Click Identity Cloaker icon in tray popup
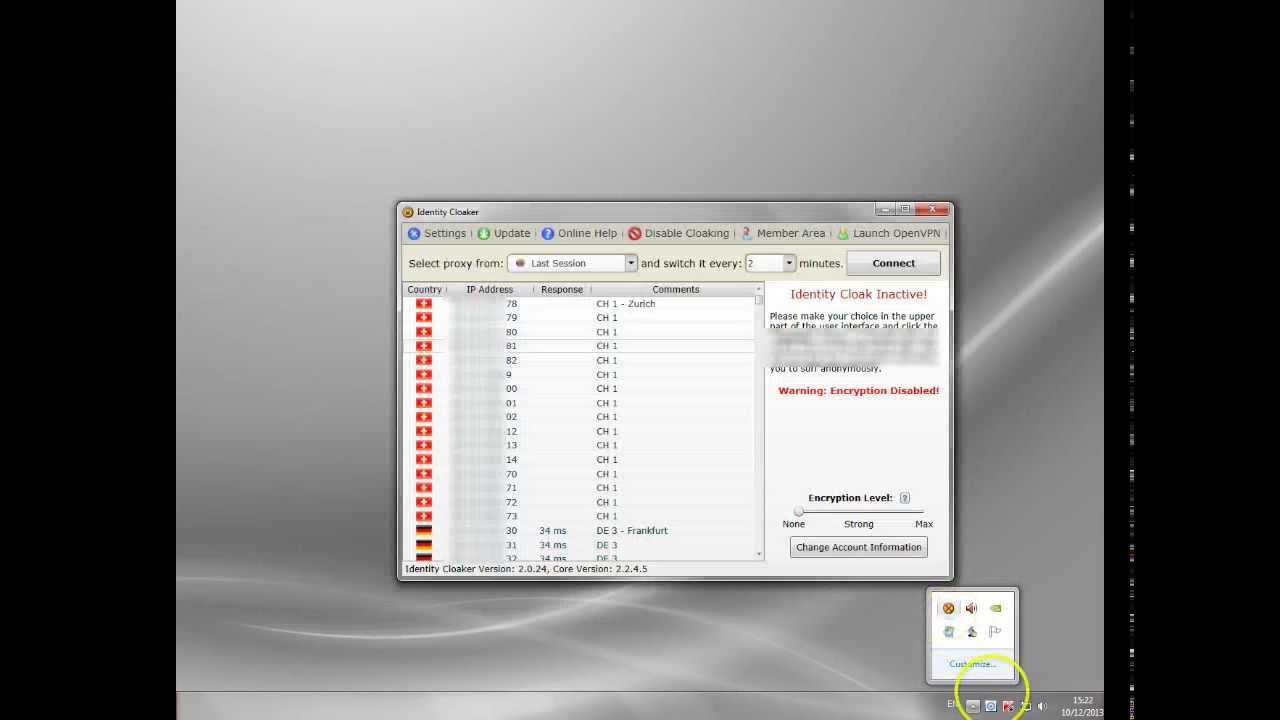1280x720 pixels. [948, 608]
